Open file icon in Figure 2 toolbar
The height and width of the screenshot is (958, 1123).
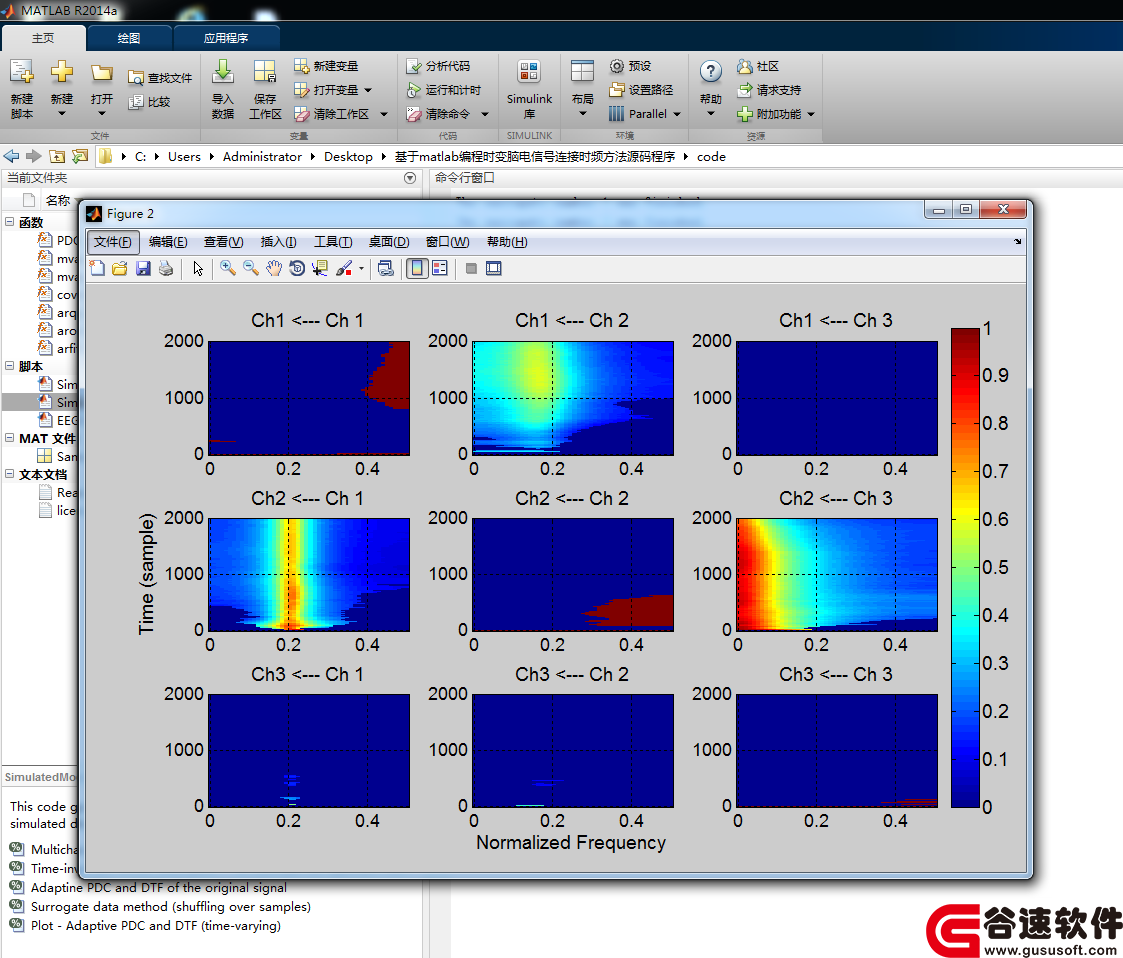tap(120, 268)
